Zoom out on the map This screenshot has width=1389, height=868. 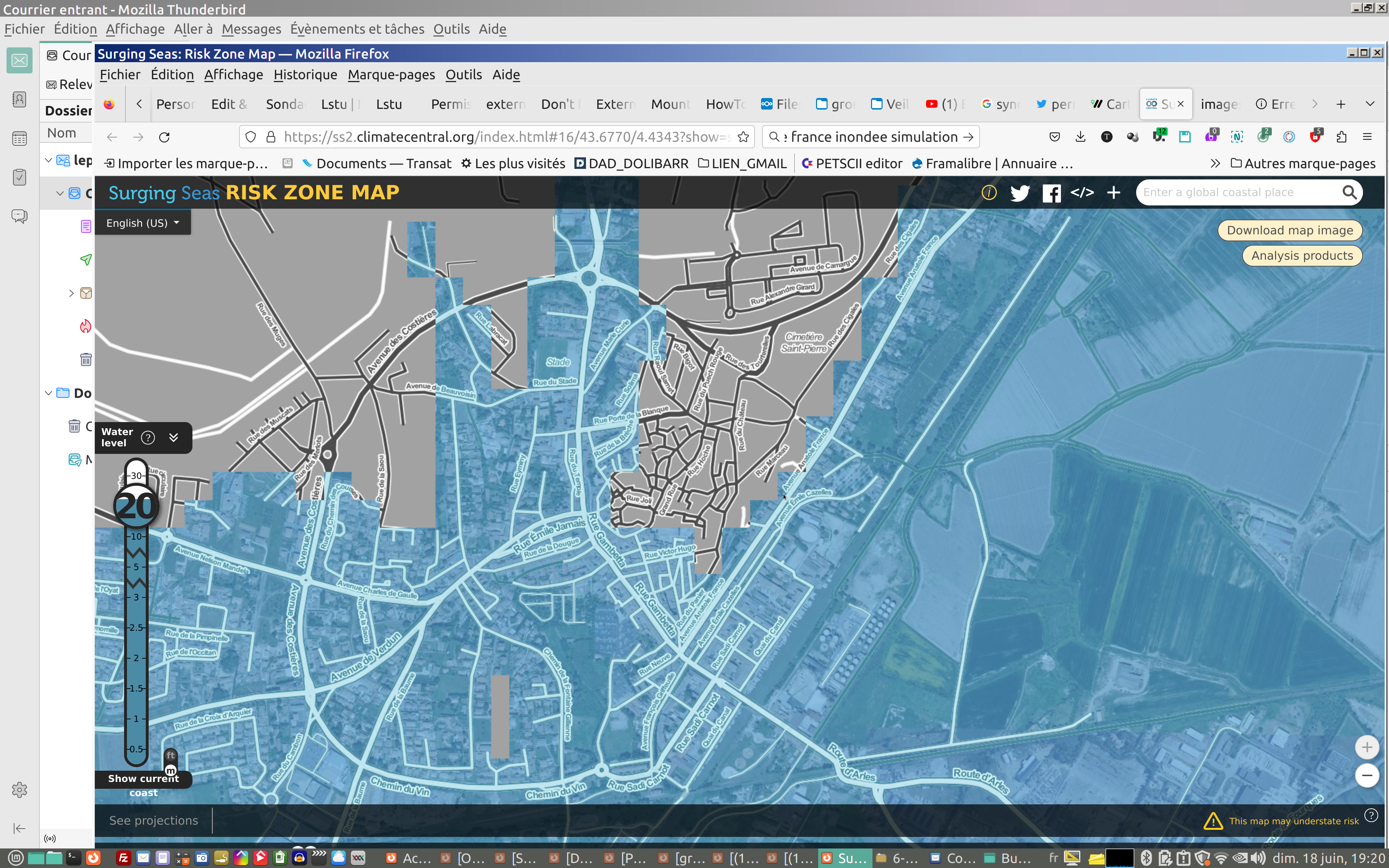pos(1367,775)
